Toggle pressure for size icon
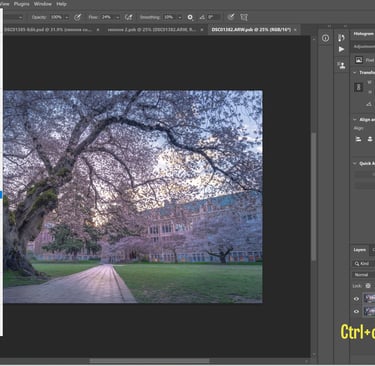 (231, 17)
